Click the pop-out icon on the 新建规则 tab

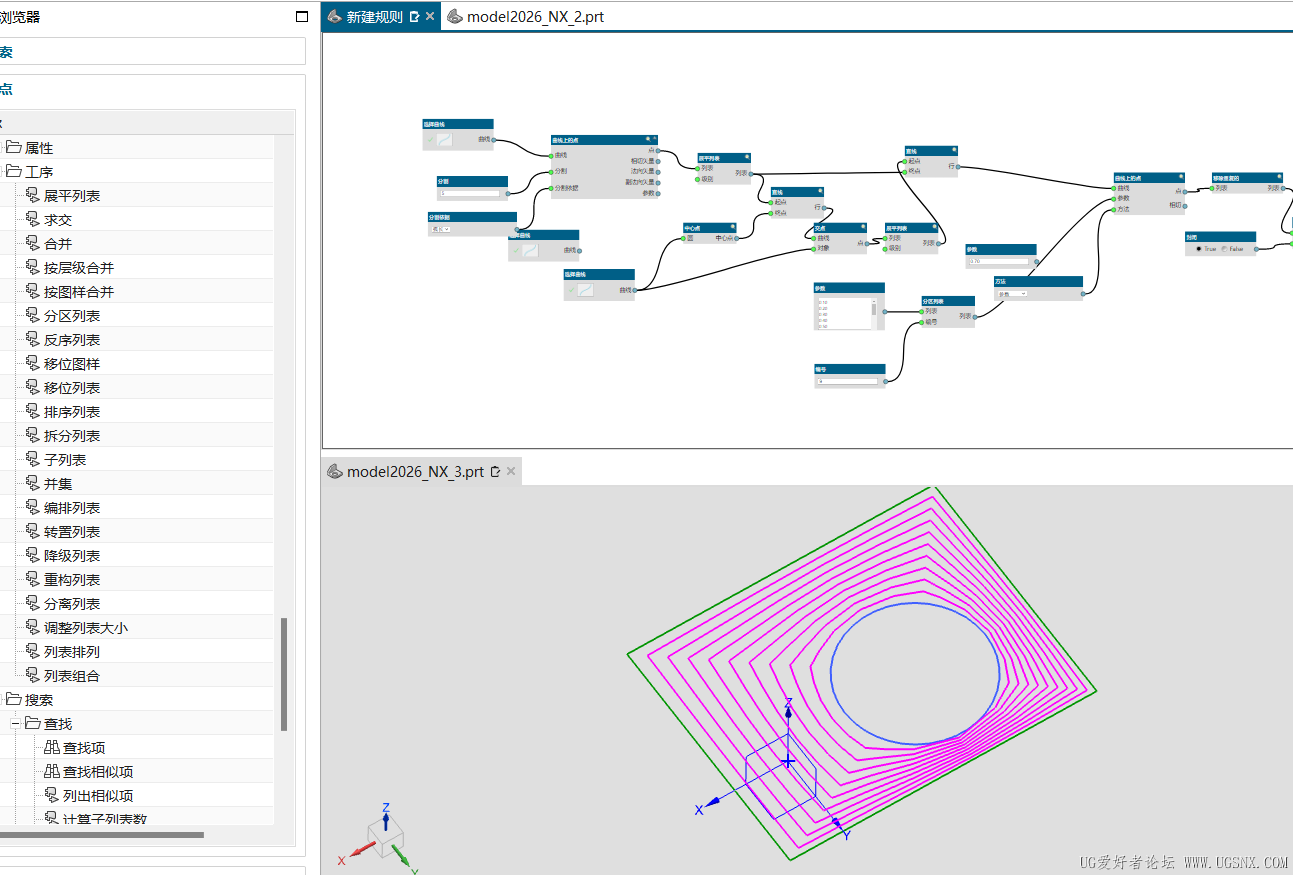point(414,17)
